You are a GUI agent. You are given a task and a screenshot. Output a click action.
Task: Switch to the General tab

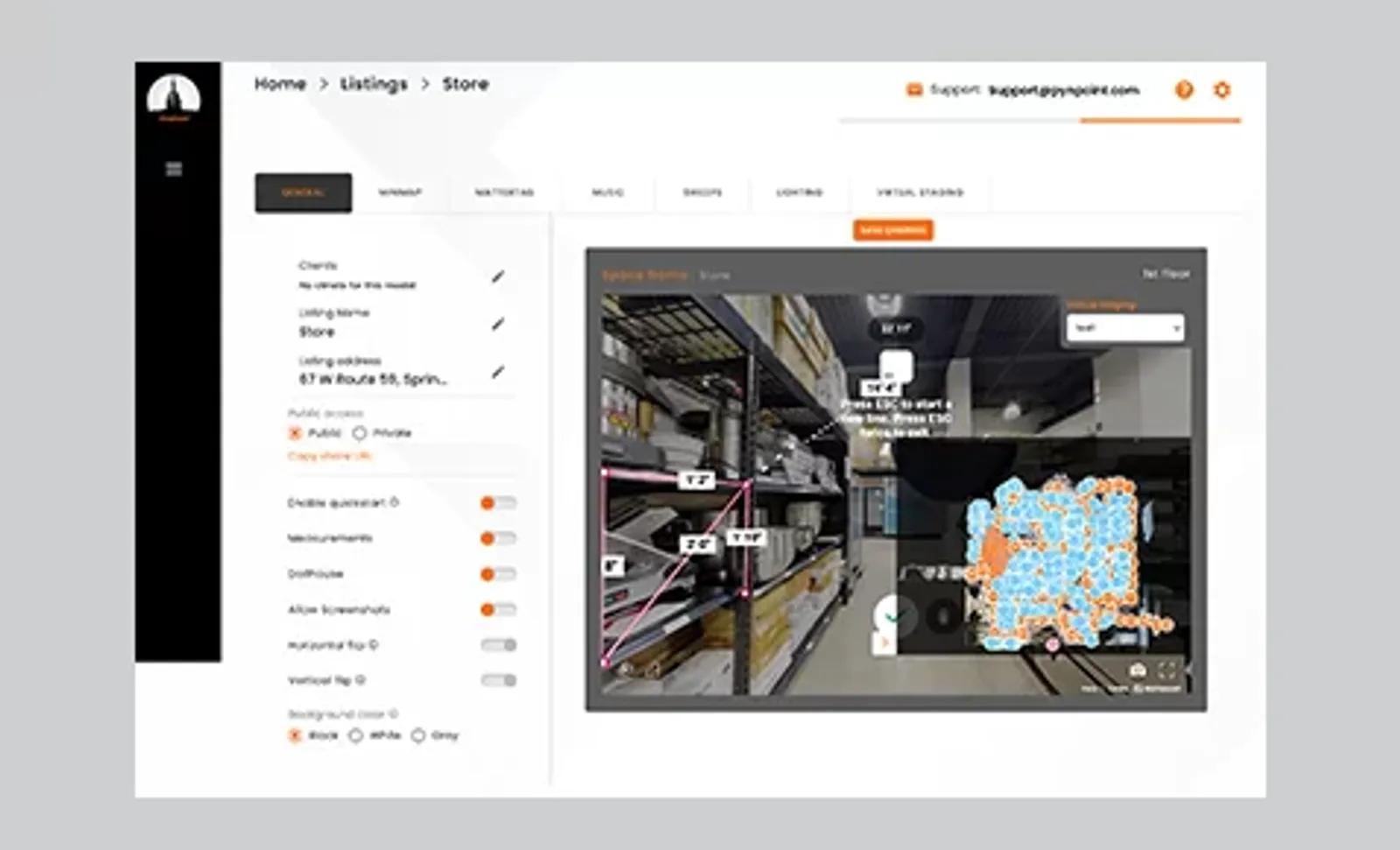(x=304, y=193)
